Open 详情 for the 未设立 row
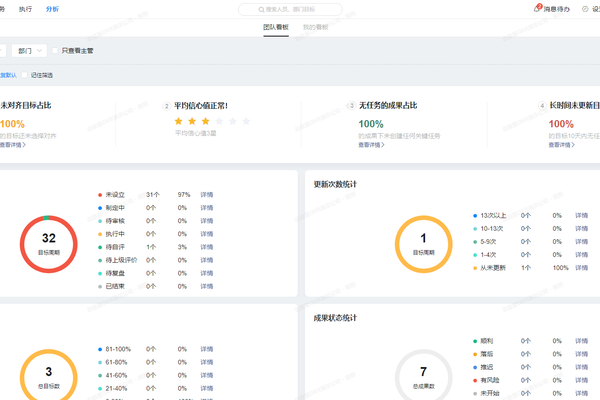The height and width of the screenshot is (400, 600). pos(207,195)
